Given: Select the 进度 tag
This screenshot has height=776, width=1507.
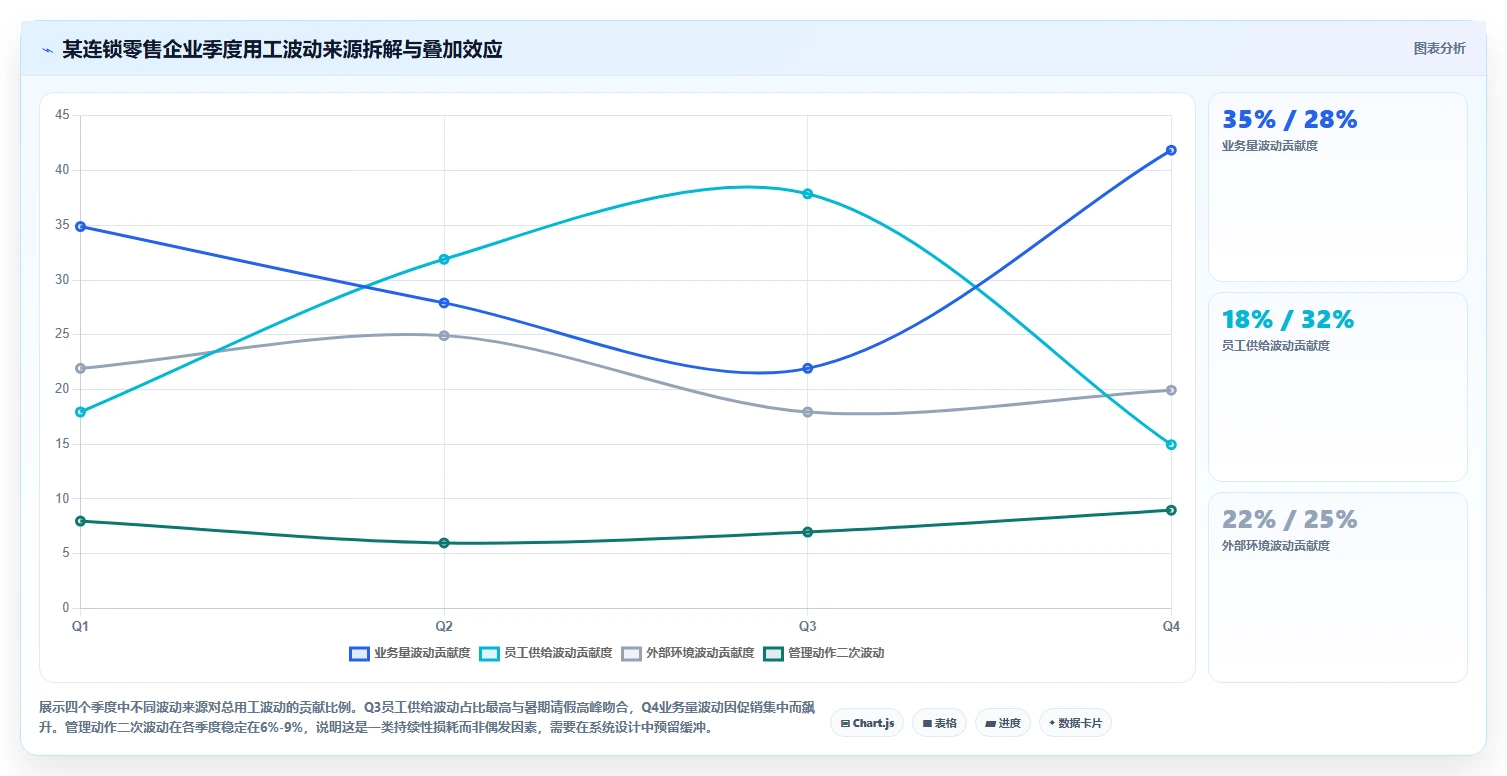Looking at the screenshot, I should pos(1003,722).
